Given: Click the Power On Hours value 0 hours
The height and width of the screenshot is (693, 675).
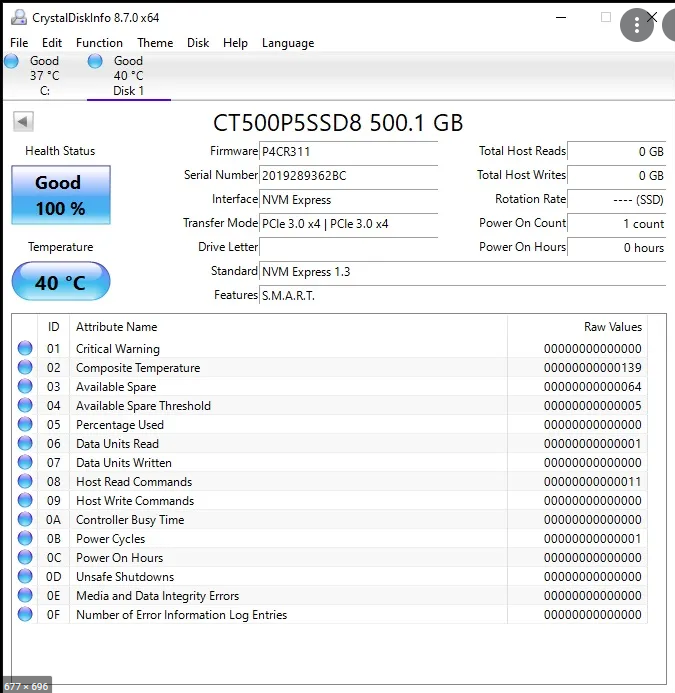Looking at the screenshot, I should [617, 248].
